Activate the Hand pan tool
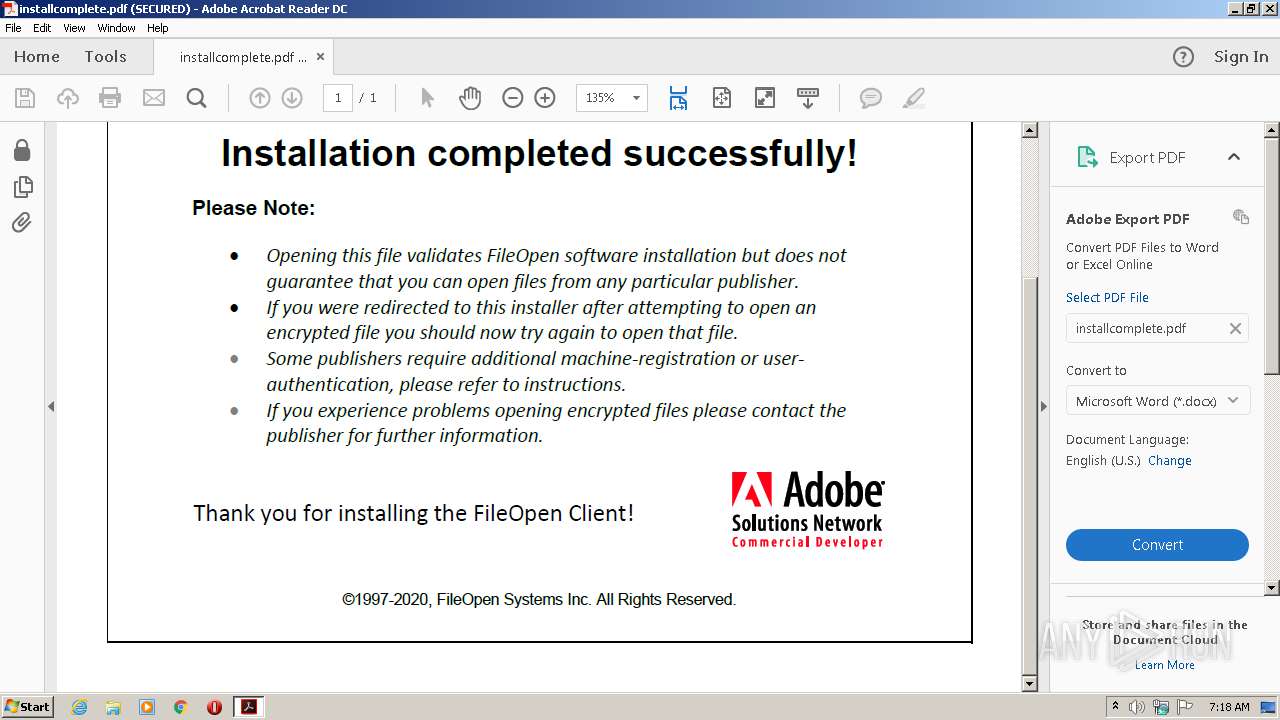This screenshot has height=720, width=1280. (x=470, y=98)
